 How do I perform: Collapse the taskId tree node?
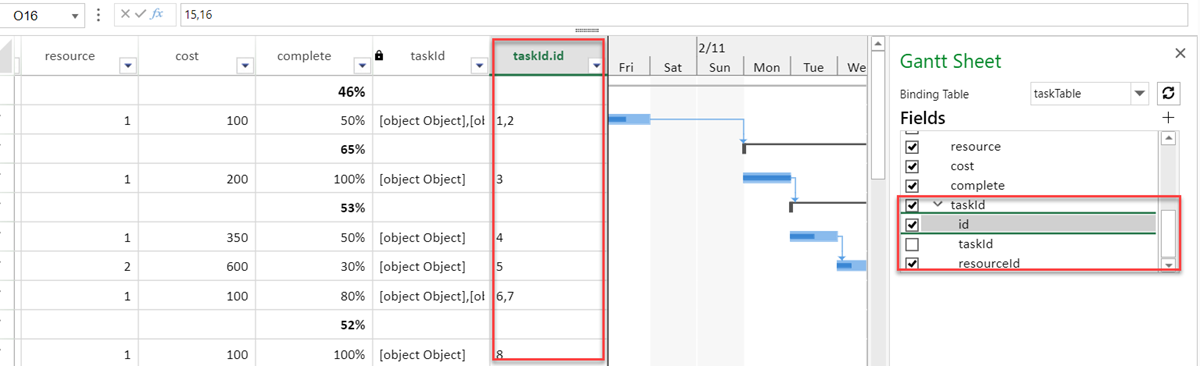pos(937,205)
